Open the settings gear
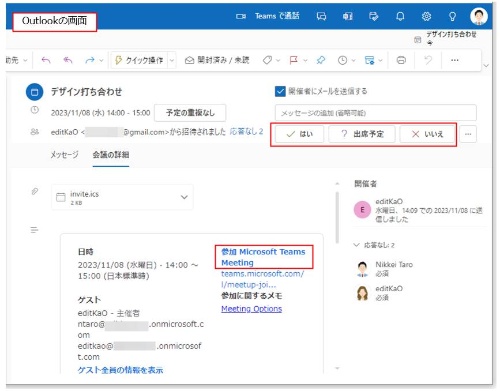This screenshot has width=500, height=391. coord(426,16)
